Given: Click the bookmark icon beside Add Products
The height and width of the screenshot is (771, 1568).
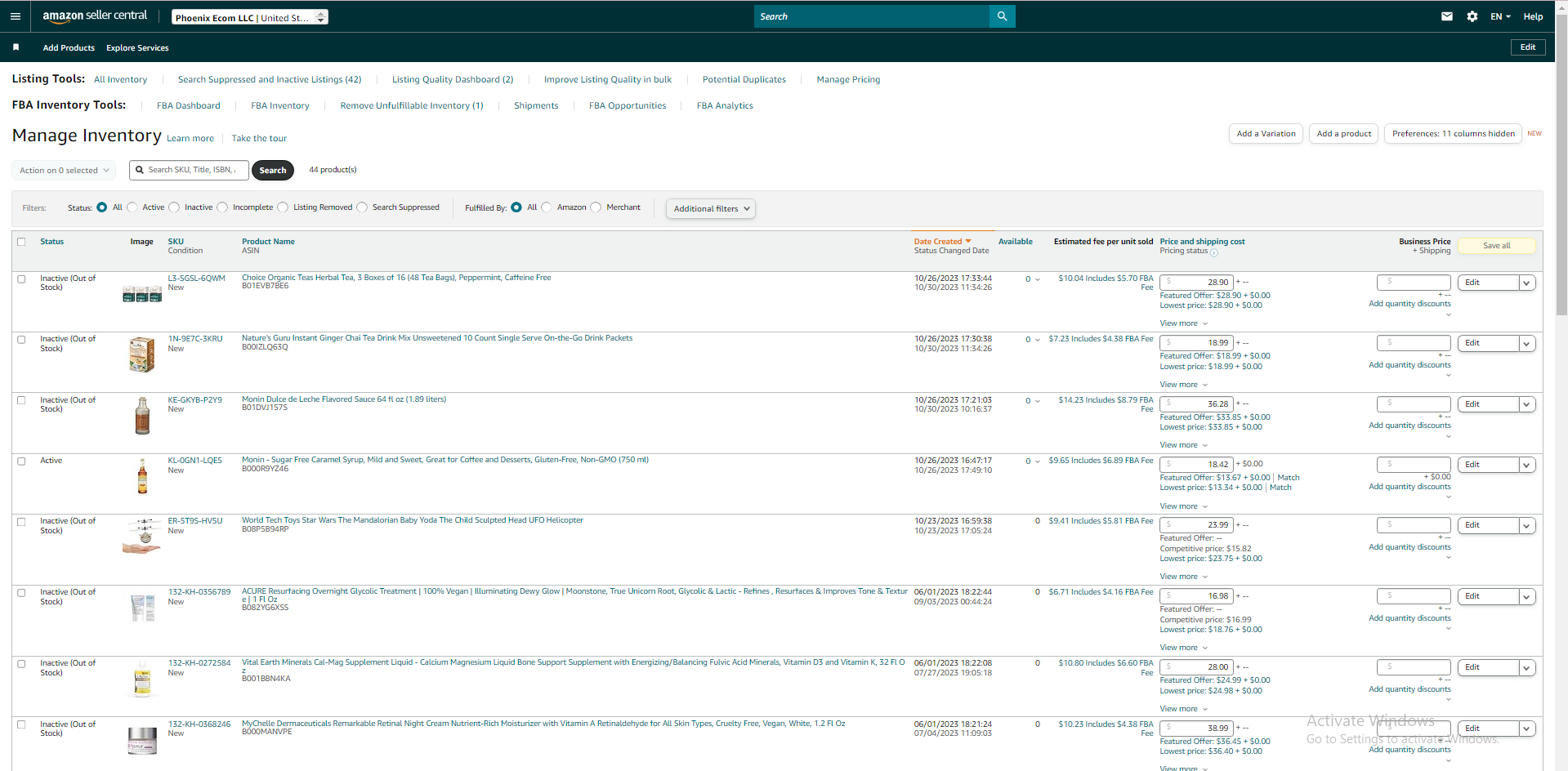Looking at the screenshot, I should pos(16,47).
